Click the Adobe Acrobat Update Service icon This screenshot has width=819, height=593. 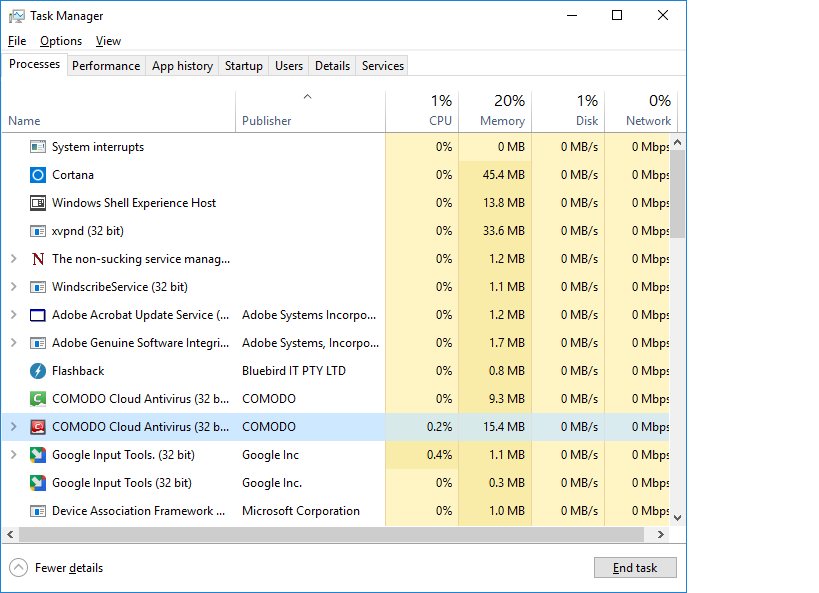point(38,315)
